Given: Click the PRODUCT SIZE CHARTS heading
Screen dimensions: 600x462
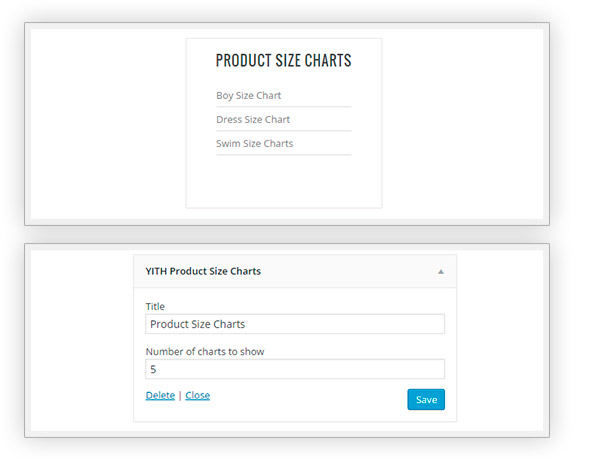Looking at the screenshot, I should 283,61.
